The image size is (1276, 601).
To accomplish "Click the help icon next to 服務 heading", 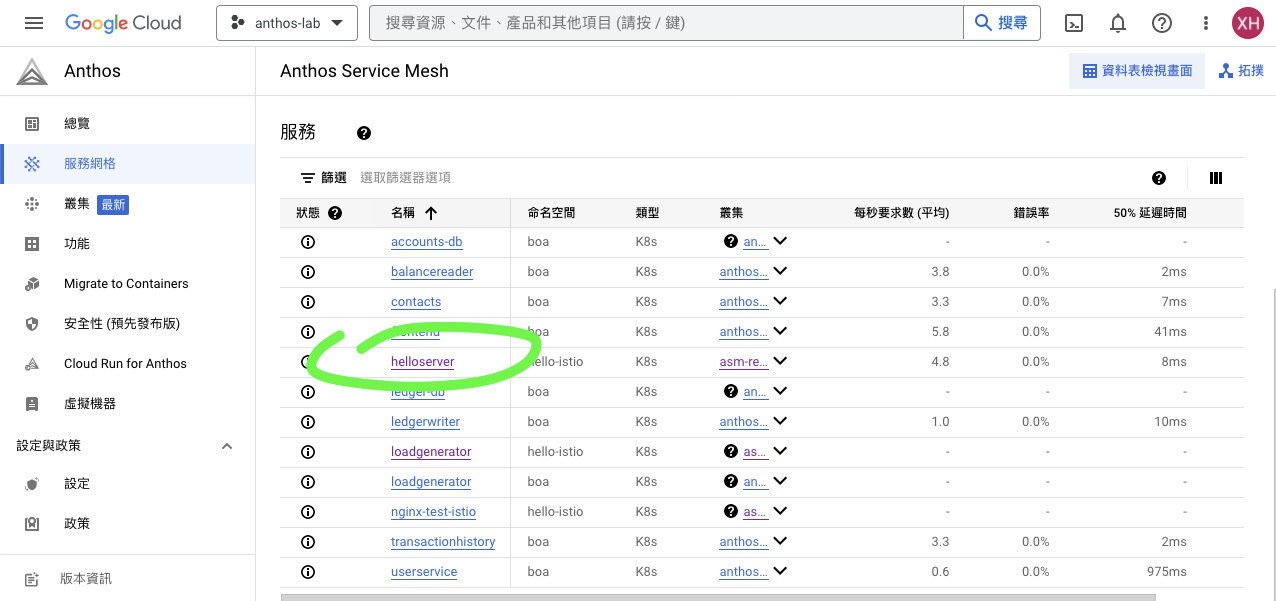I will (x=364, y=133).
